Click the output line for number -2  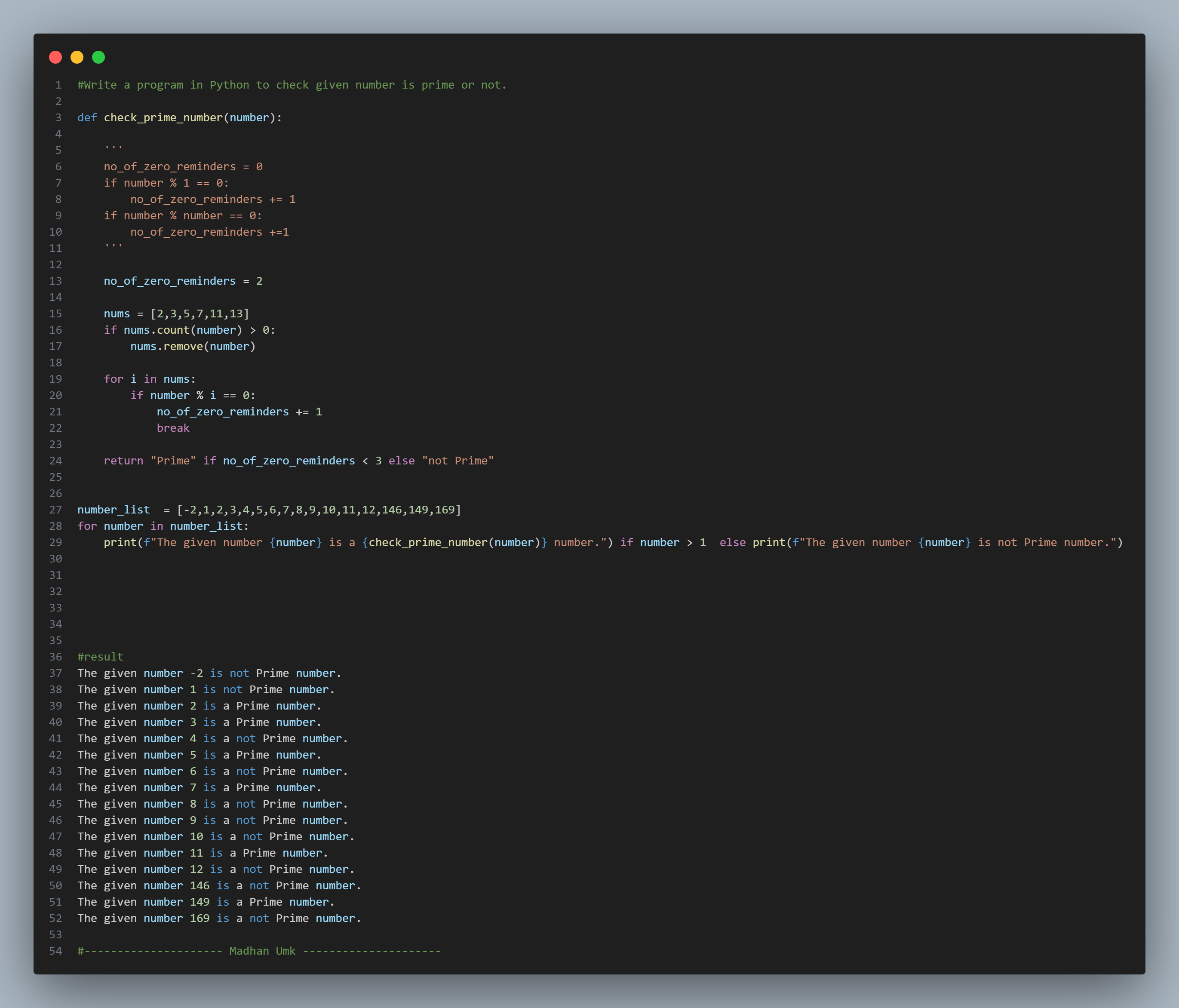coord(209,673)
